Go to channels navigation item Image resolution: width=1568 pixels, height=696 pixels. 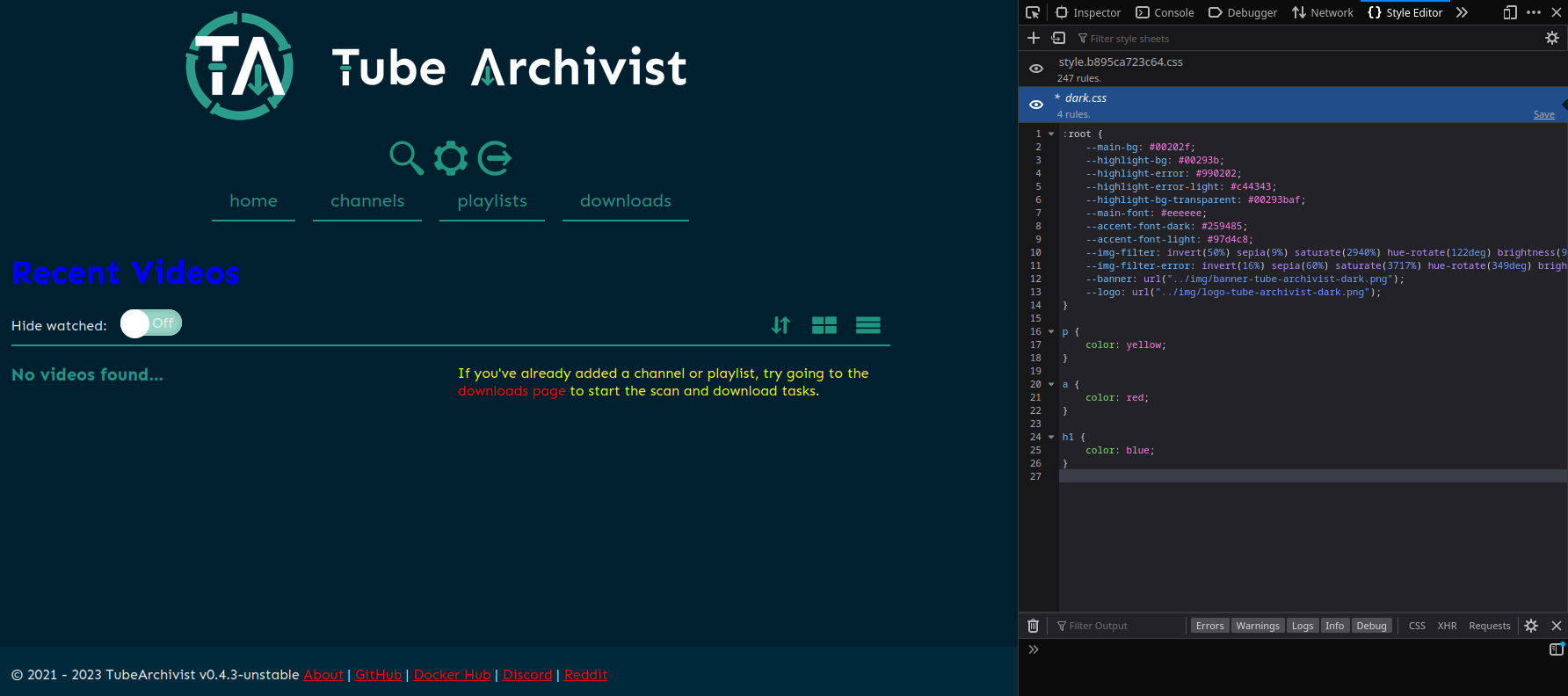tap(367, 201)
